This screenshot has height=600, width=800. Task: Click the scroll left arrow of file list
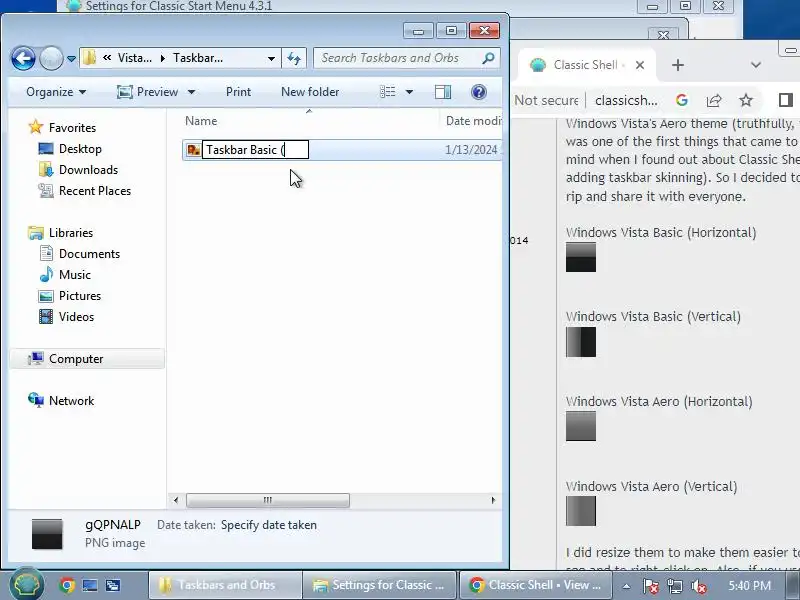176,500
